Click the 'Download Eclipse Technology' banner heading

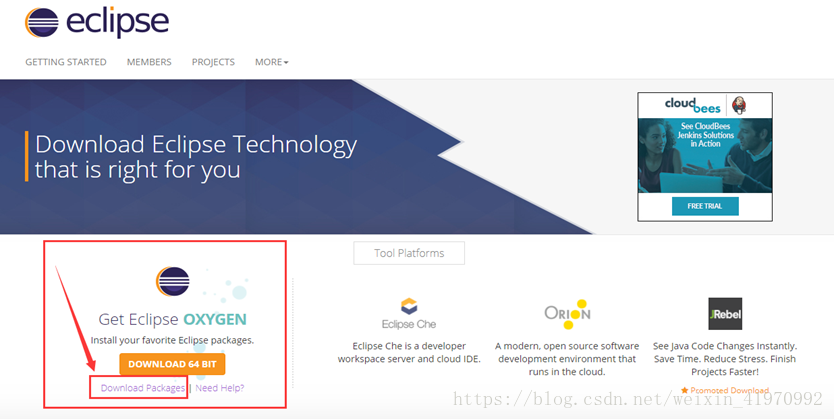pos(196,157)
